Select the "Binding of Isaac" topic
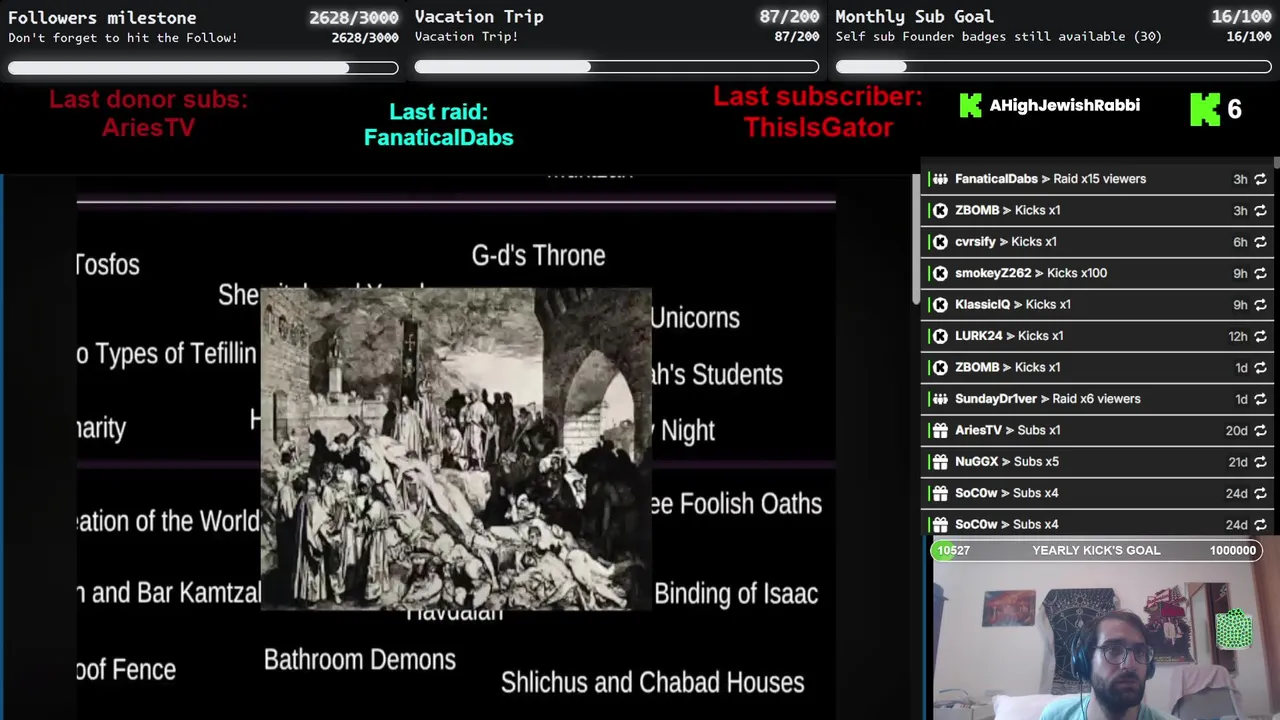Screen dimensions: 1280x720 tap(736, 594)
